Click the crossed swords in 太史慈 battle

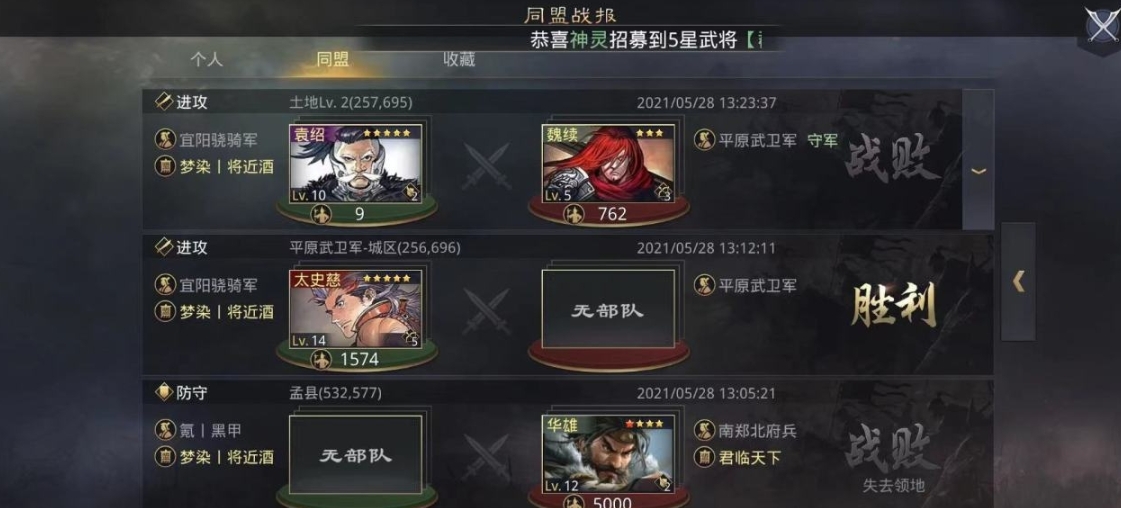click(485, 312)
